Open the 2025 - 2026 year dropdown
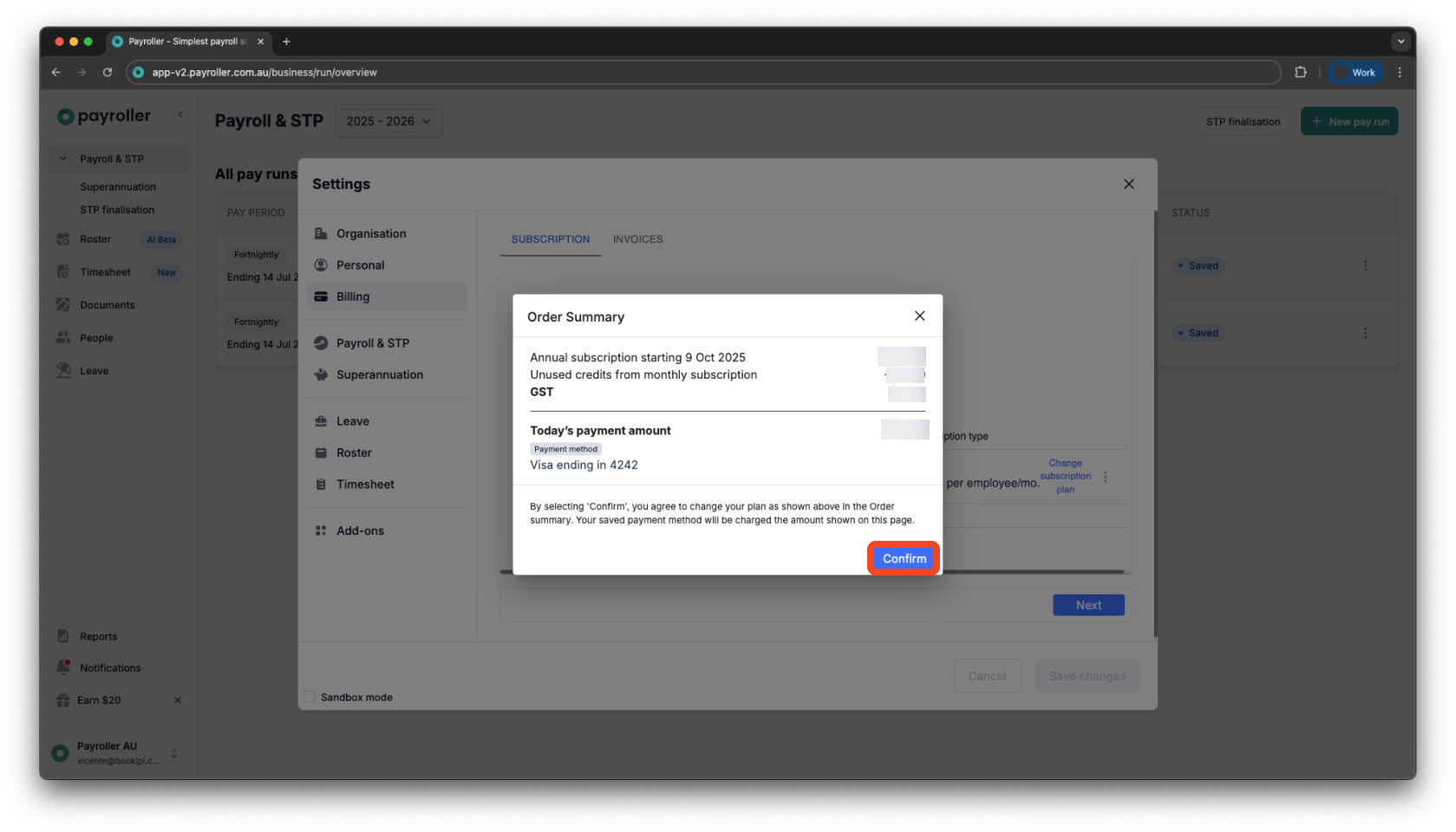 coord(388,120)
